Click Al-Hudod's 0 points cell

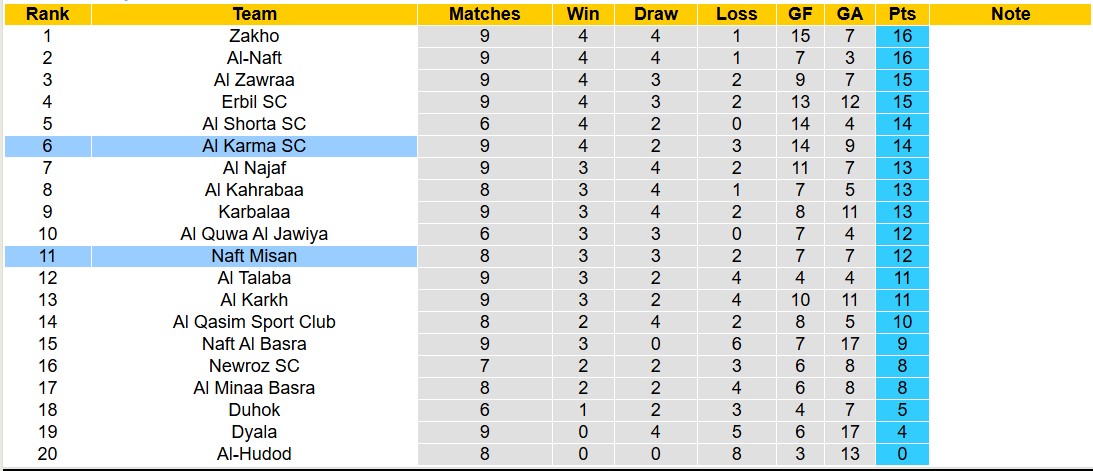point(901,454)
